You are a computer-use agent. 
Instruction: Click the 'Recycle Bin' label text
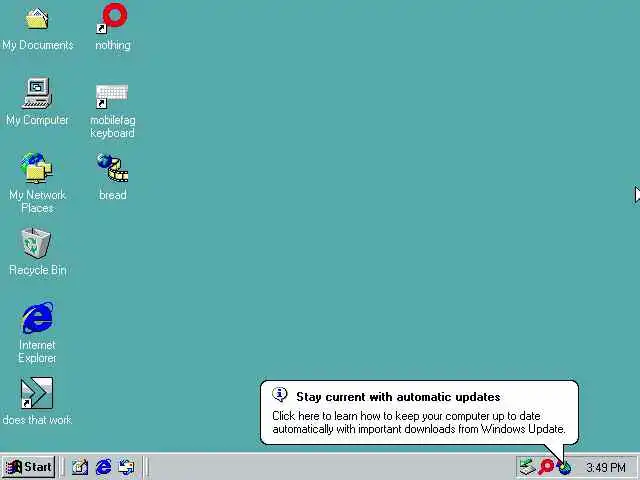[38, 270]
